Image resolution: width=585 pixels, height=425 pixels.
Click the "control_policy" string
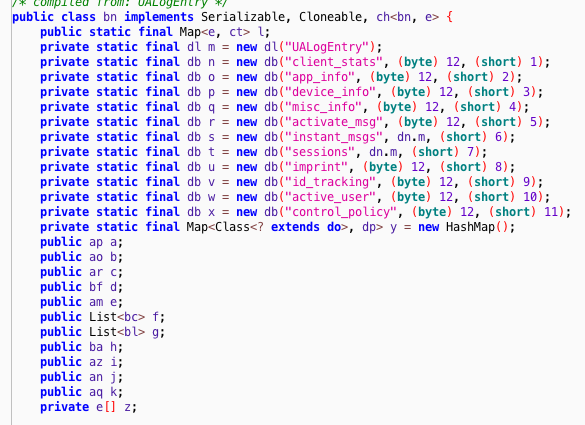coord(341,212)
